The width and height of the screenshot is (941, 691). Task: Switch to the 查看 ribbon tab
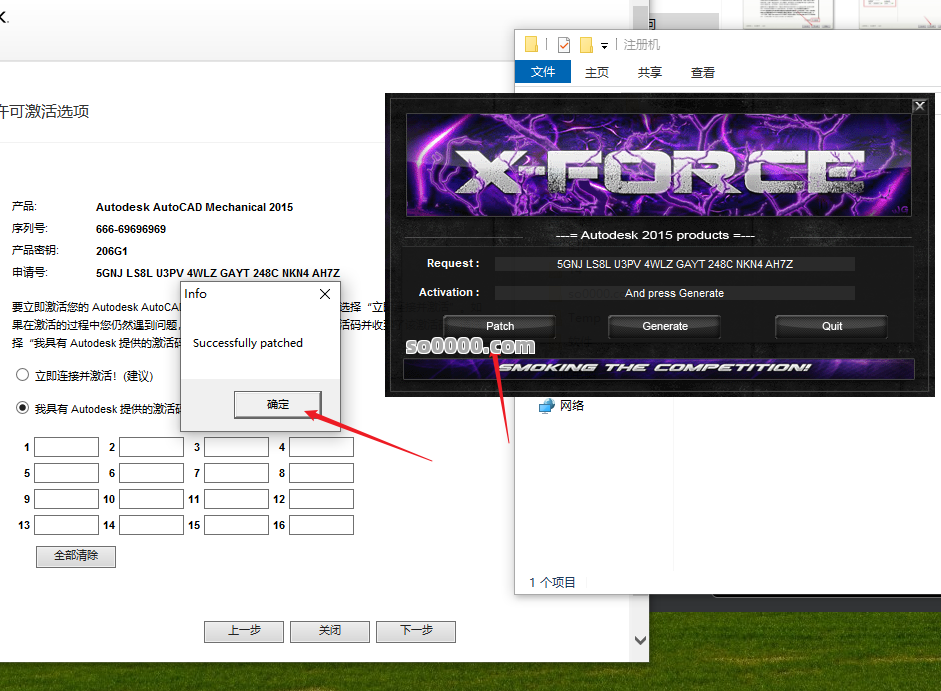click(703, 72)
